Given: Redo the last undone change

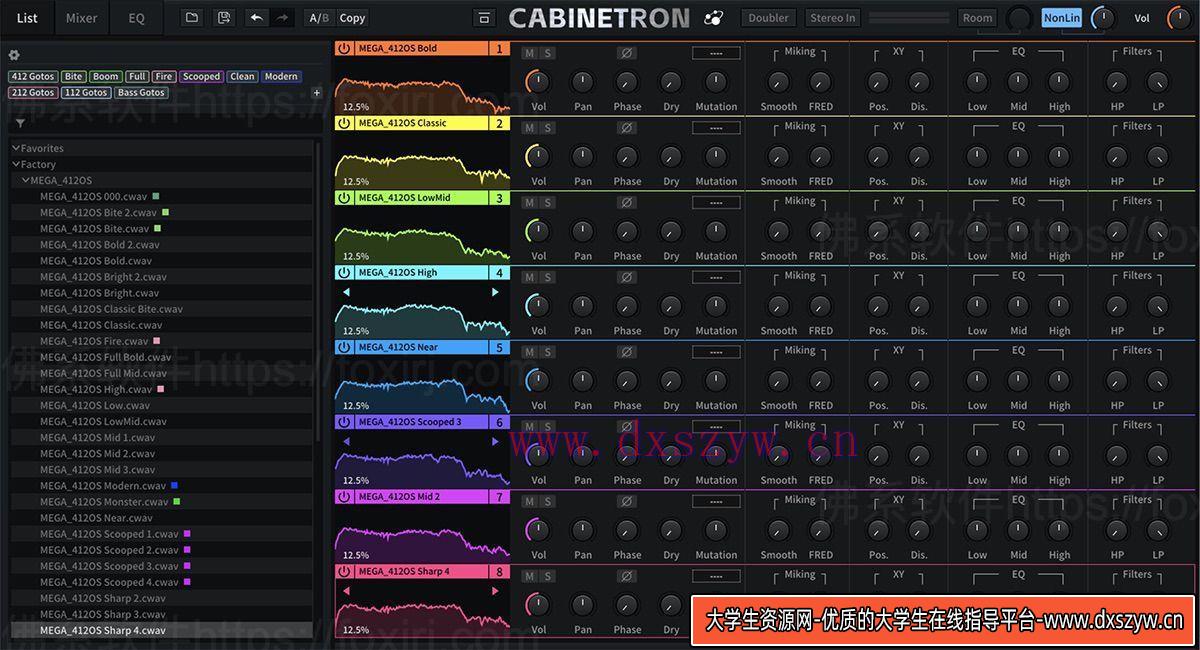Looking at the screenshot, I should point(282,18).
